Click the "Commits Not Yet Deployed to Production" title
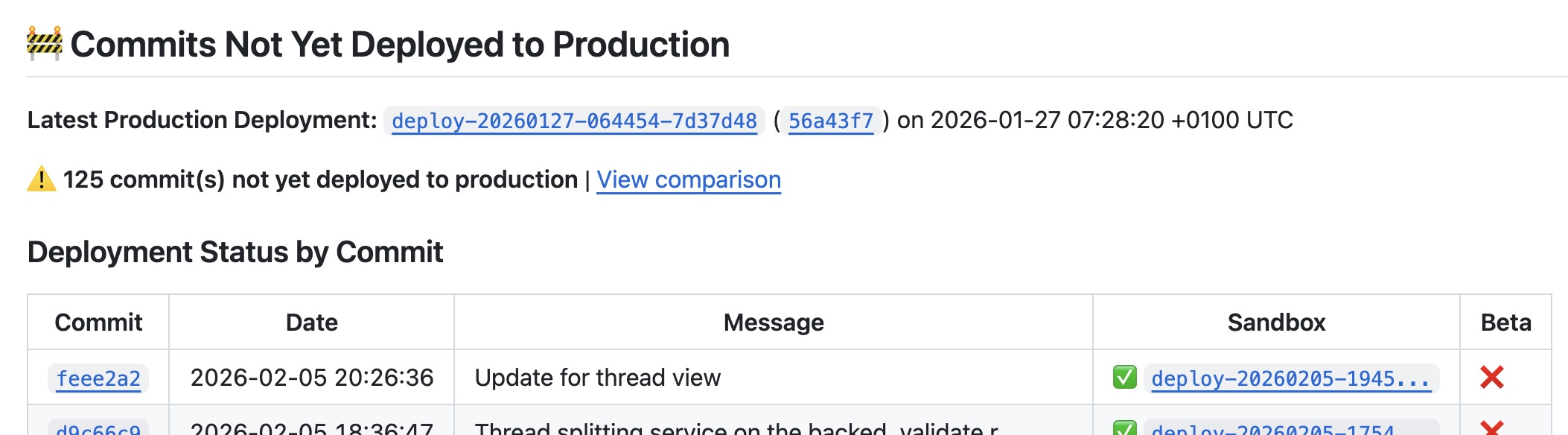 pos(400,45)
